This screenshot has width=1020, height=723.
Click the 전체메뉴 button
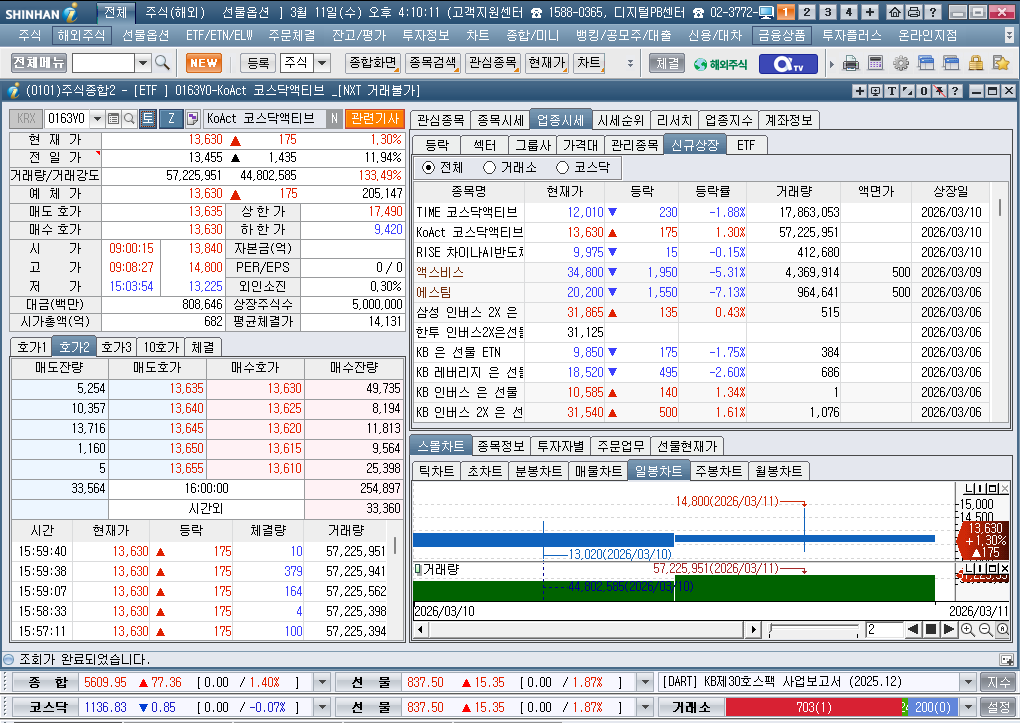click(39, 62)
